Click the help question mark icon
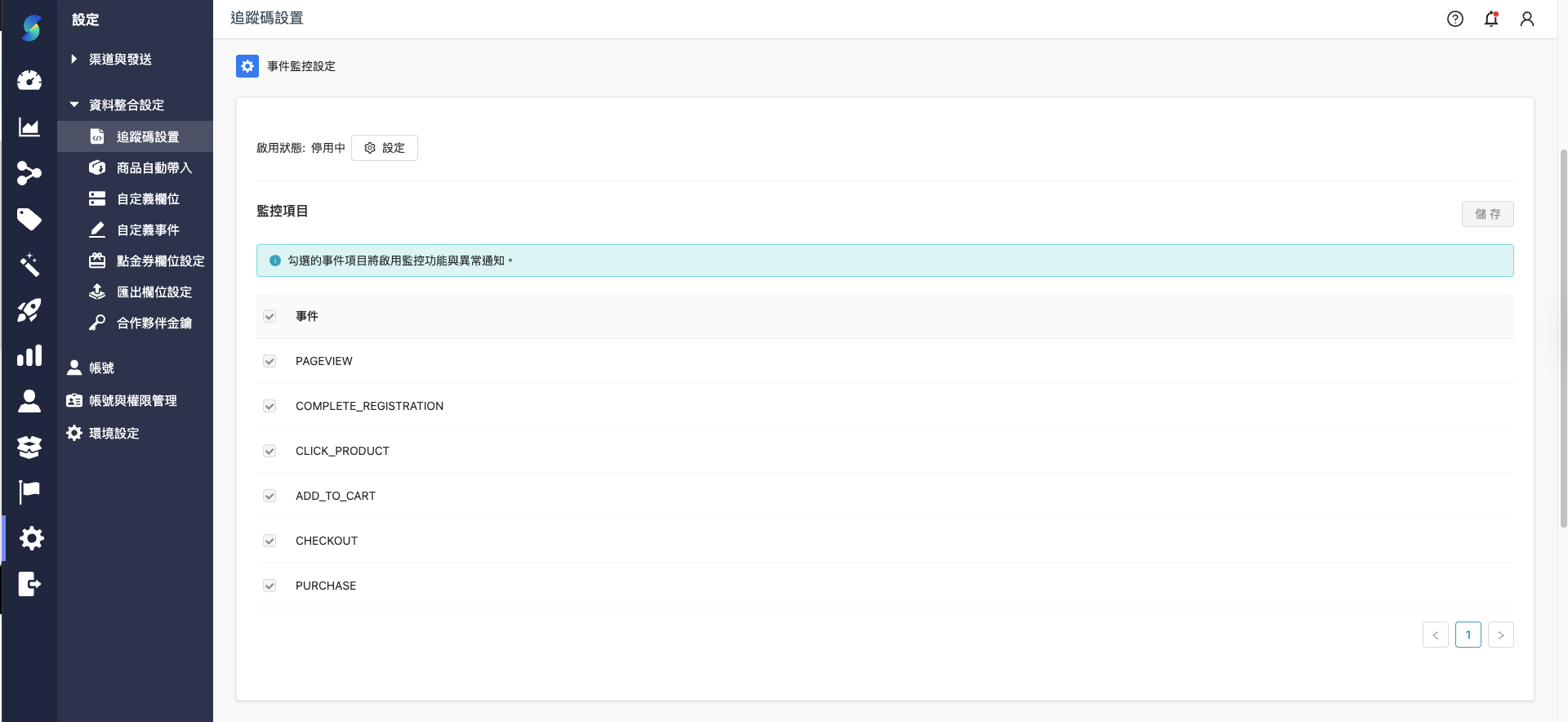1568x722 pixels. pyautogui.click(x=1454, y=19)
